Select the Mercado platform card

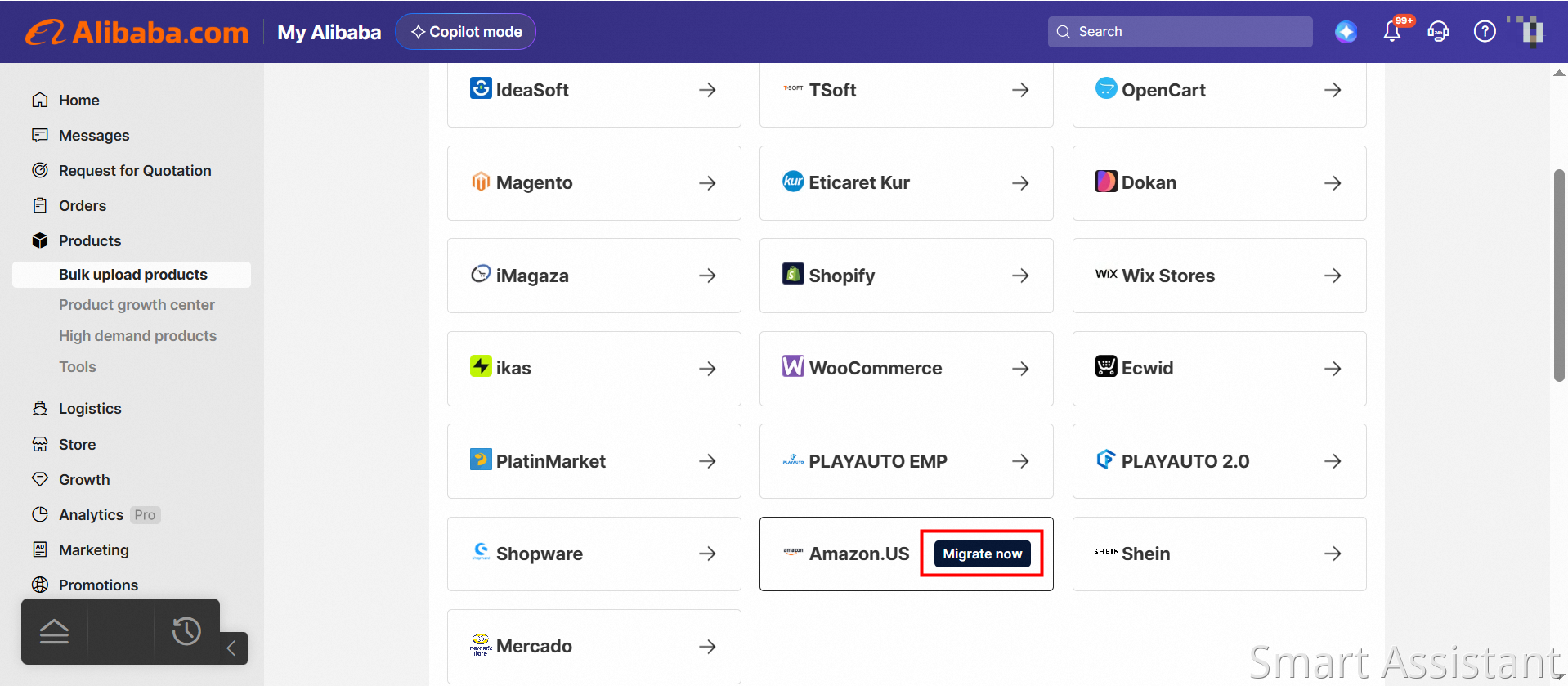click(x=594, y=647)
